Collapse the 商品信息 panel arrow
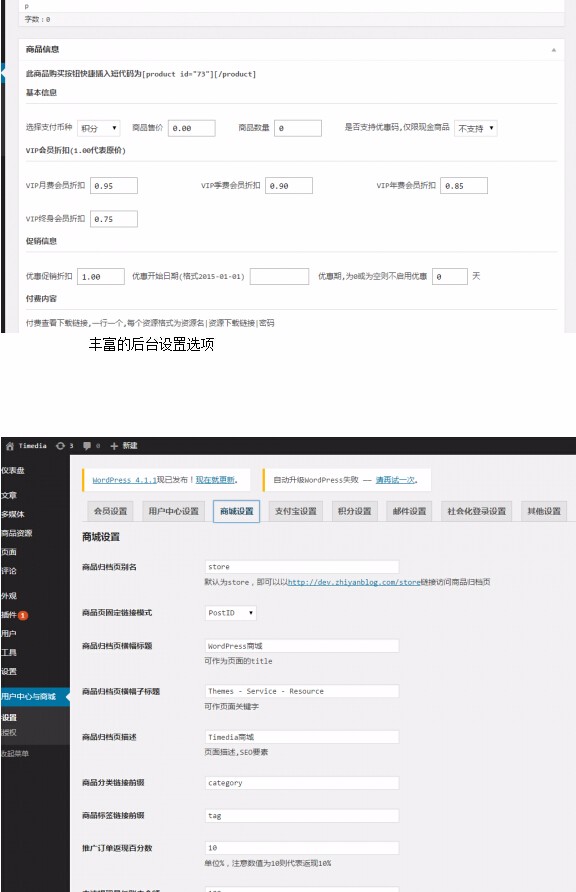 pos(553,50)
